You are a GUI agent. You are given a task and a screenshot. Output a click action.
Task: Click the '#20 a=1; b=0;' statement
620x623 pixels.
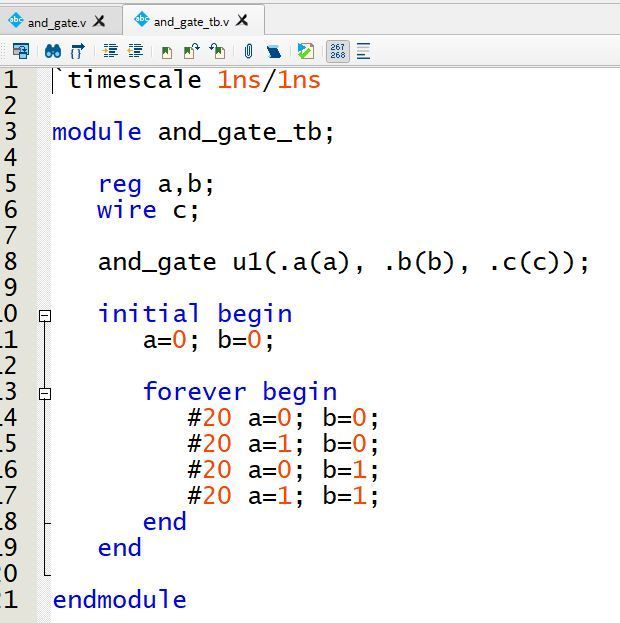(283, 444)
